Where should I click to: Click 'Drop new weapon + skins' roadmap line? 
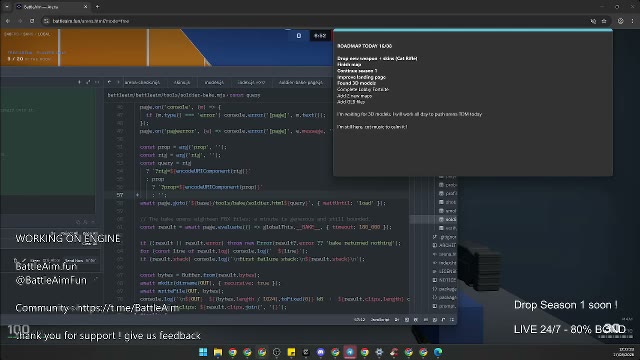pos(377,58)
